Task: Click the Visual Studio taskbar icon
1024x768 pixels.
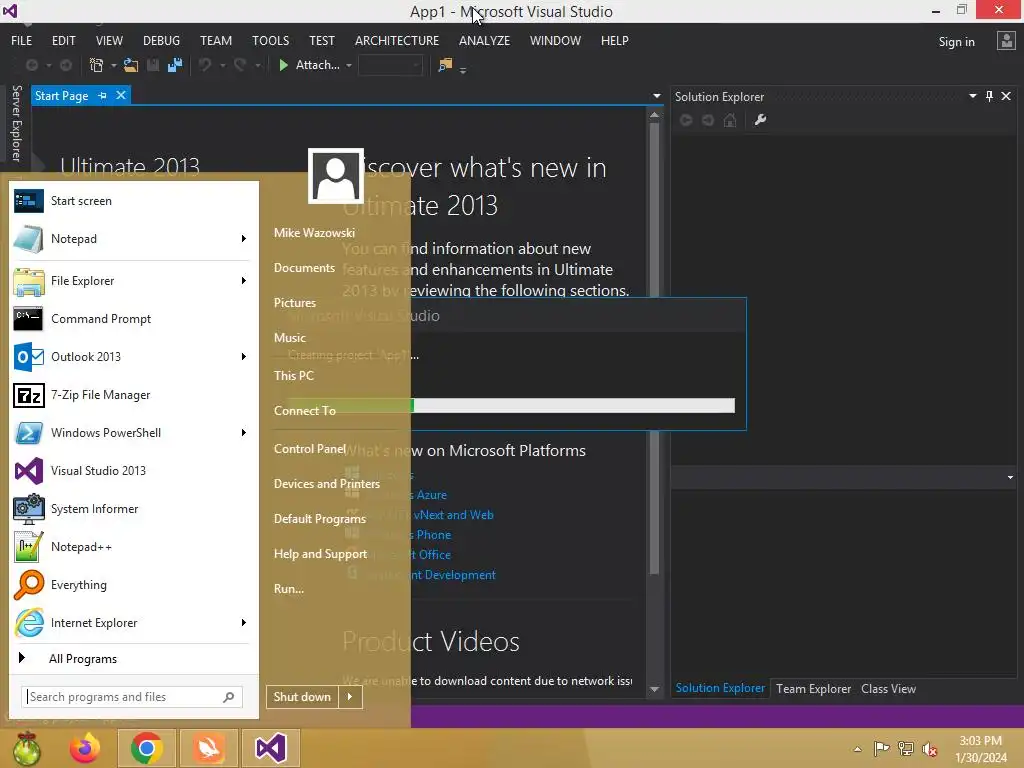Action: pos(271,748)
